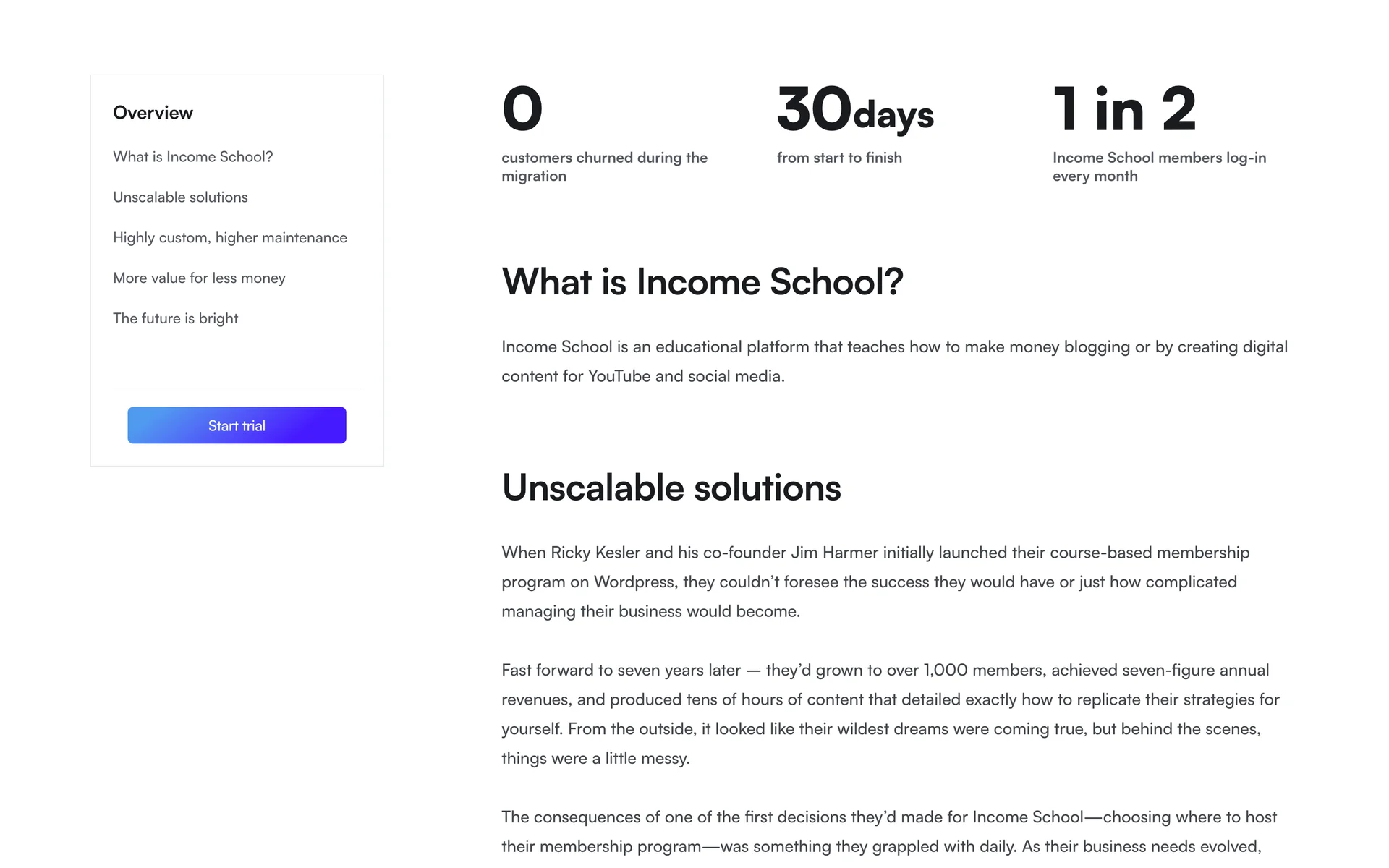
Task: Click the 'customers churned during the migration' caption
Action: [604, 167]
